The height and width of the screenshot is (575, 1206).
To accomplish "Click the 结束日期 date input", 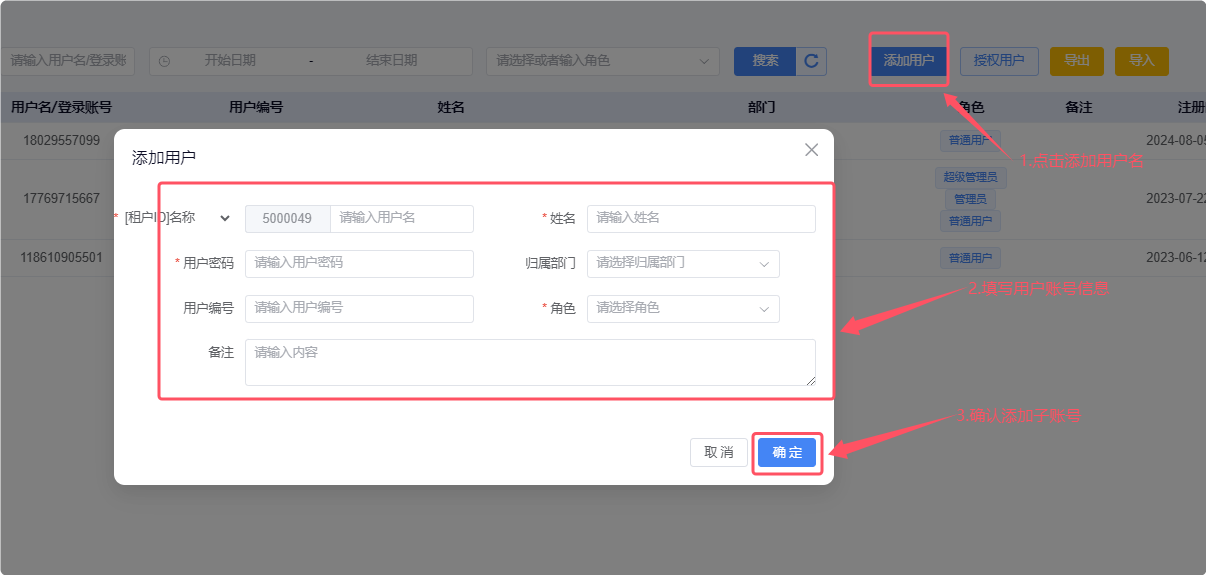I will coord(392,61).
